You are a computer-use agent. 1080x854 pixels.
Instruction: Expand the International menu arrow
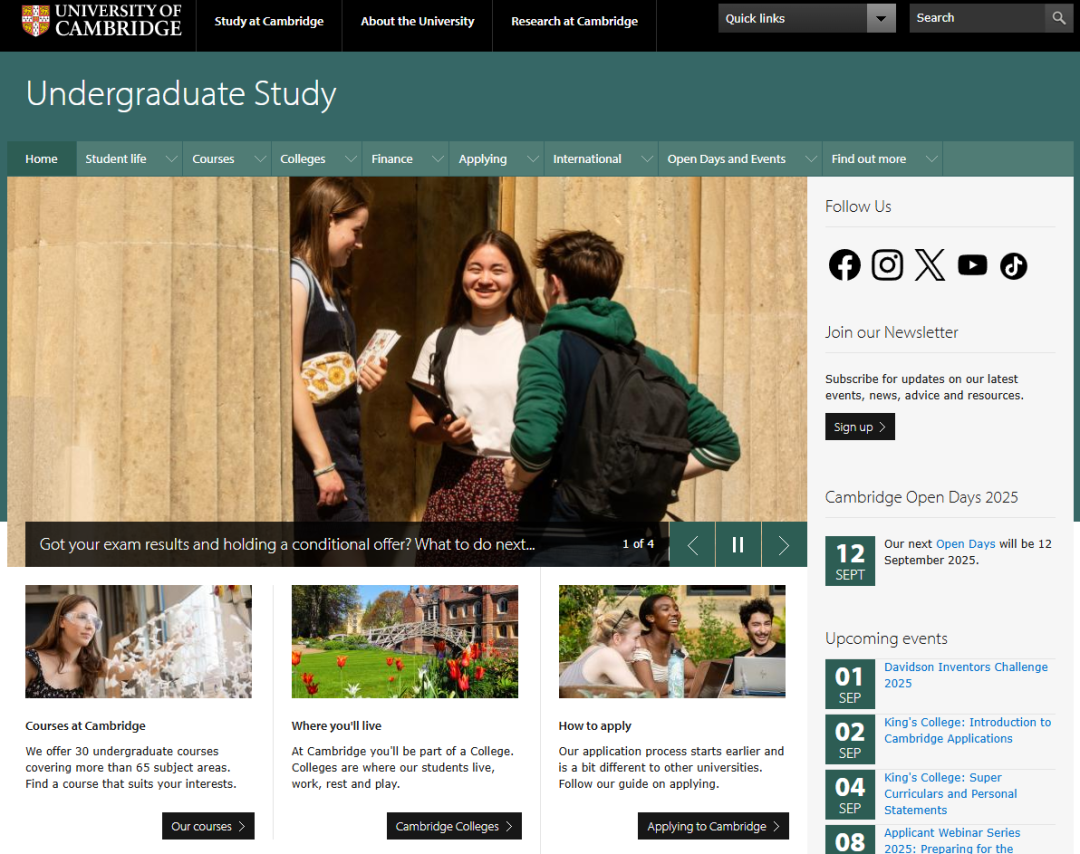tap(647, 159)
